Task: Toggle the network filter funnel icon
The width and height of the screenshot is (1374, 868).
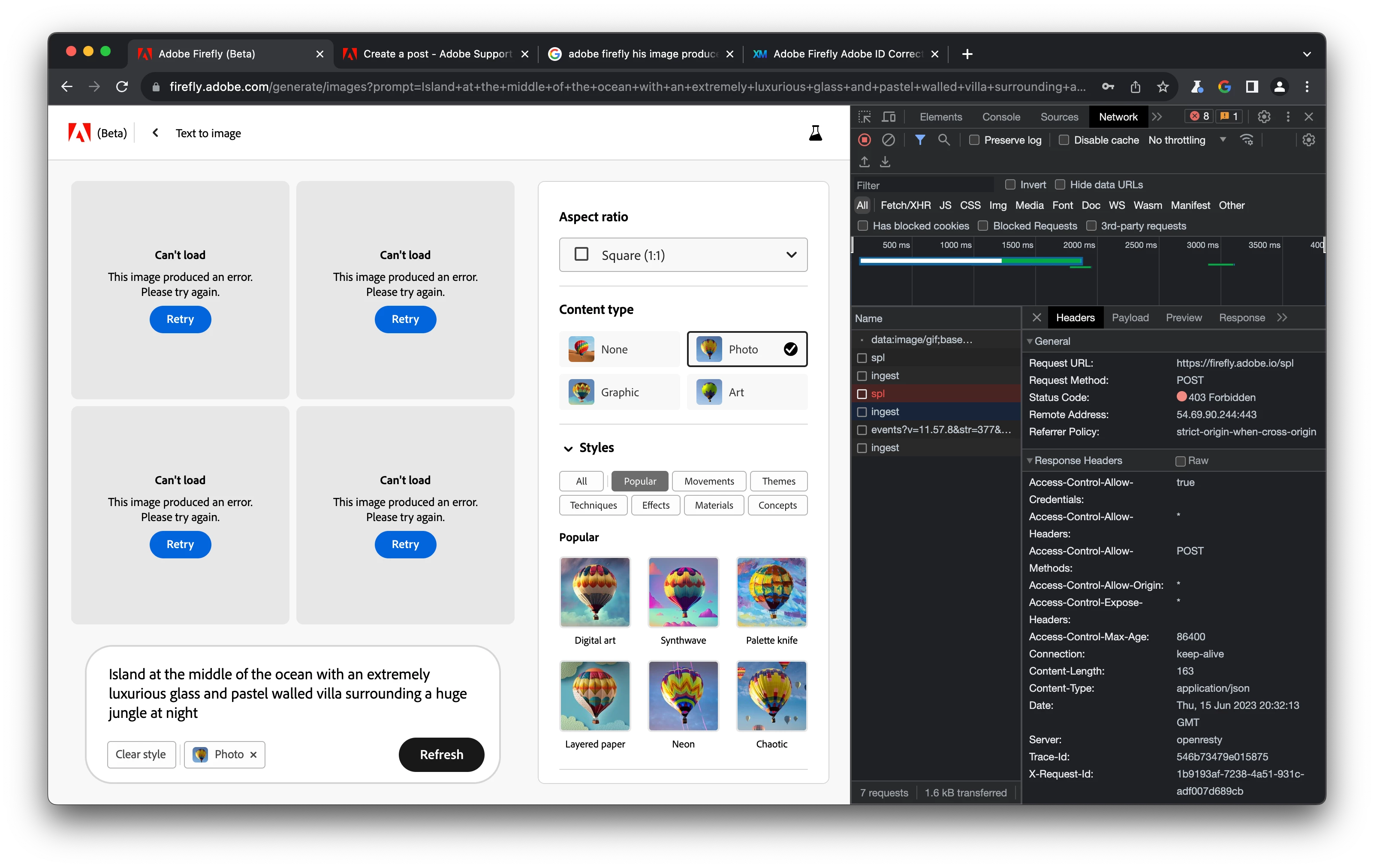Action: 920,140
